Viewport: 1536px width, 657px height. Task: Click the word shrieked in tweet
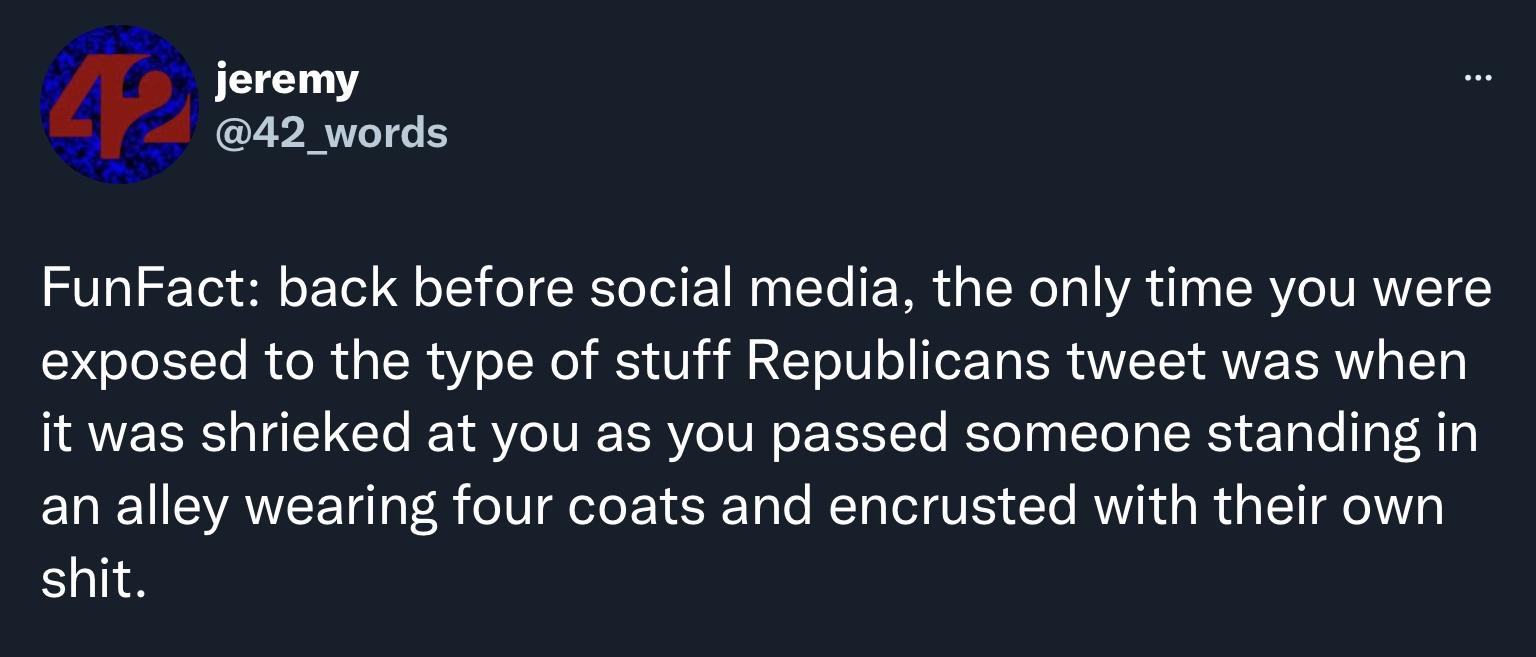coord(305,435)
